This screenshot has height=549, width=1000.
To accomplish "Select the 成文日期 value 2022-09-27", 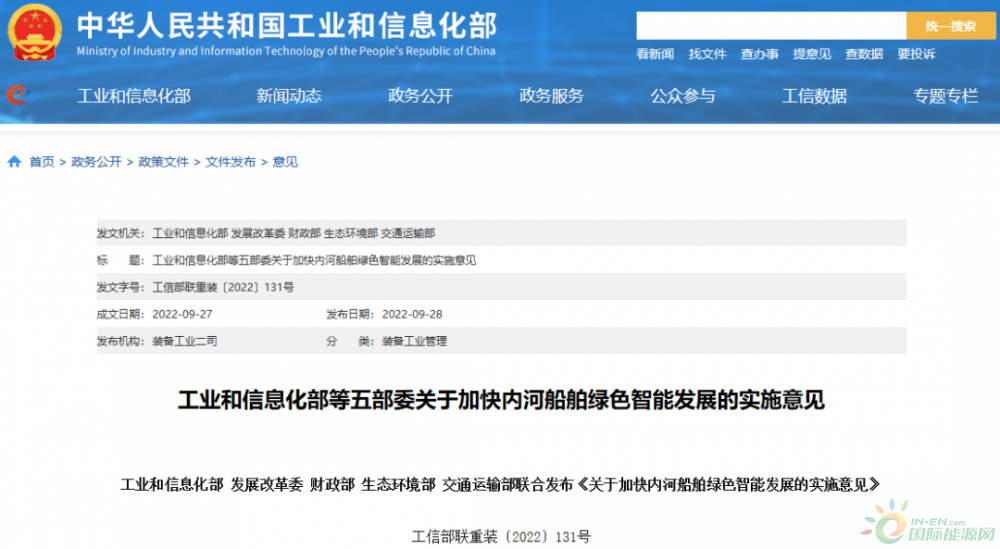I will click(x=182, y=314).
